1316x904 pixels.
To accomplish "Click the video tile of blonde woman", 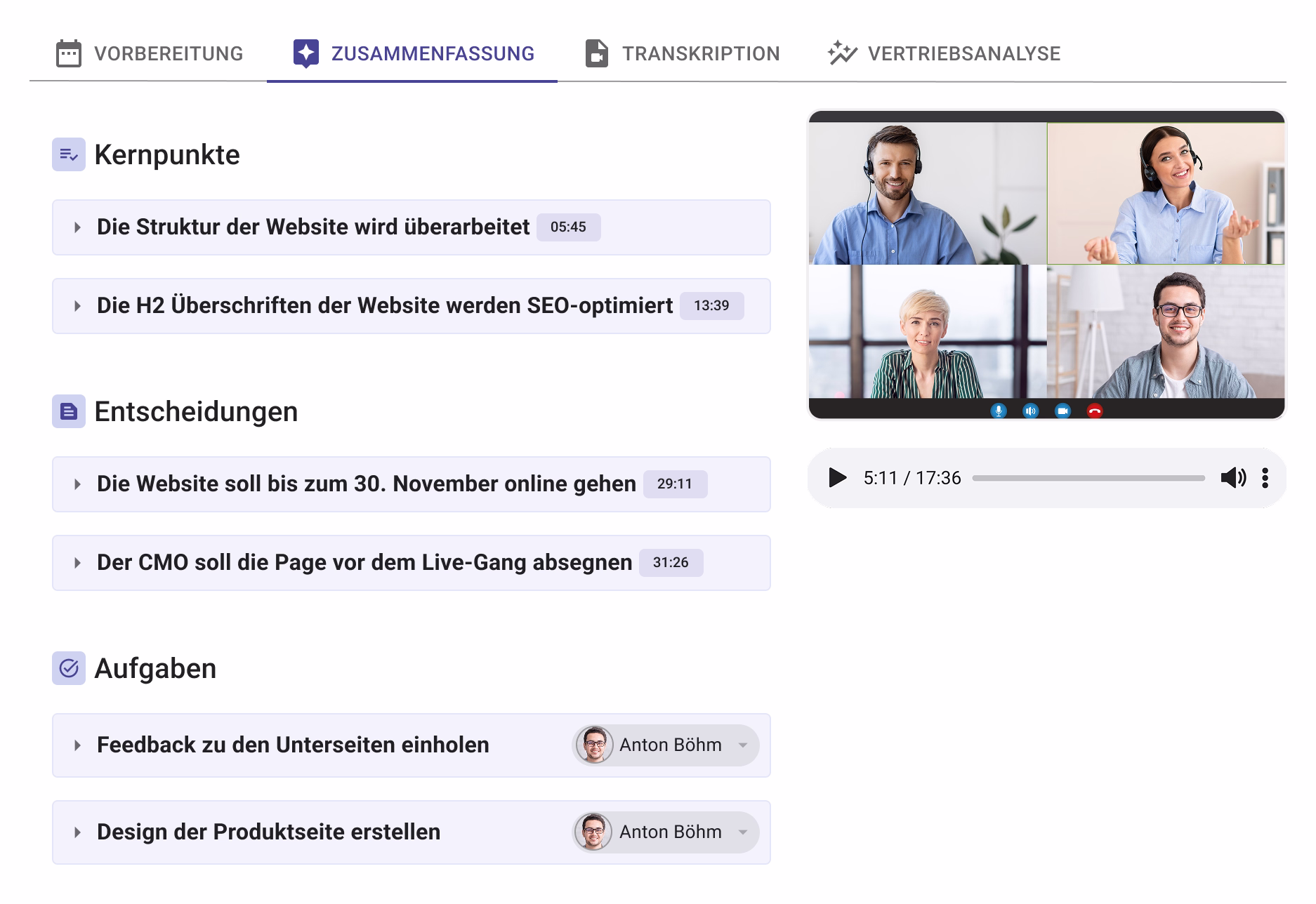I will click(x=928, y=331).
